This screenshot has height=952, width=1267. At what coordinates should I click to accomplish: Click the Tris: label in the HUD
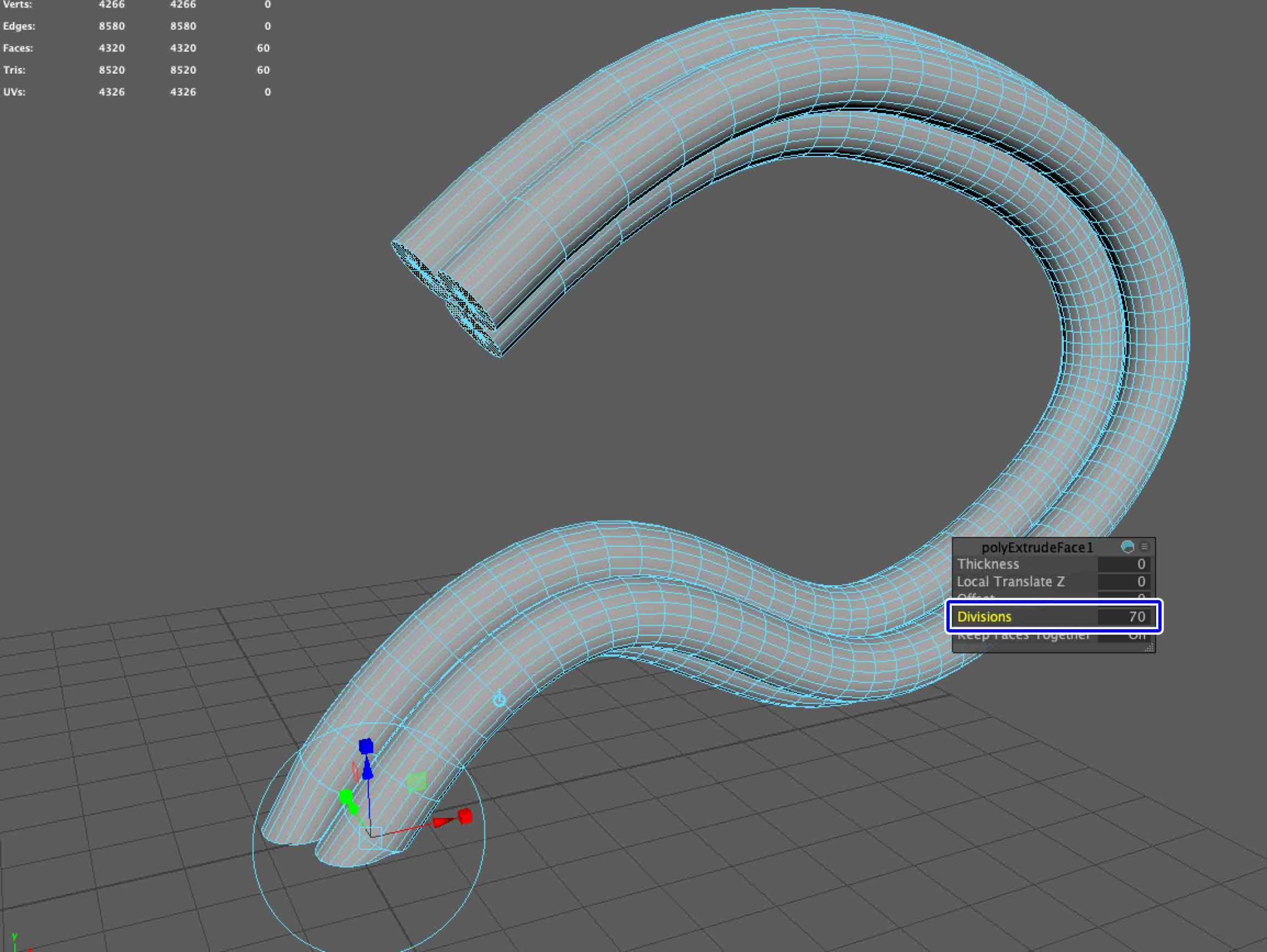pyautogui.click(x=14, y=70)
